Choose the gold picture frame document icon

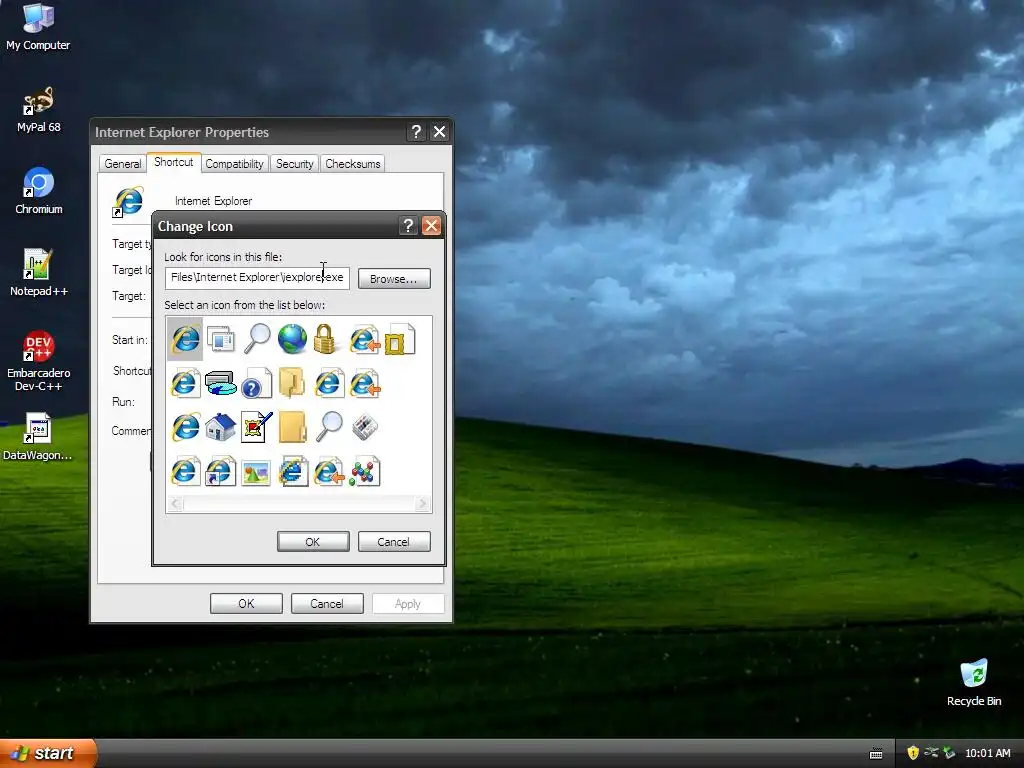[x=400, y=340]
